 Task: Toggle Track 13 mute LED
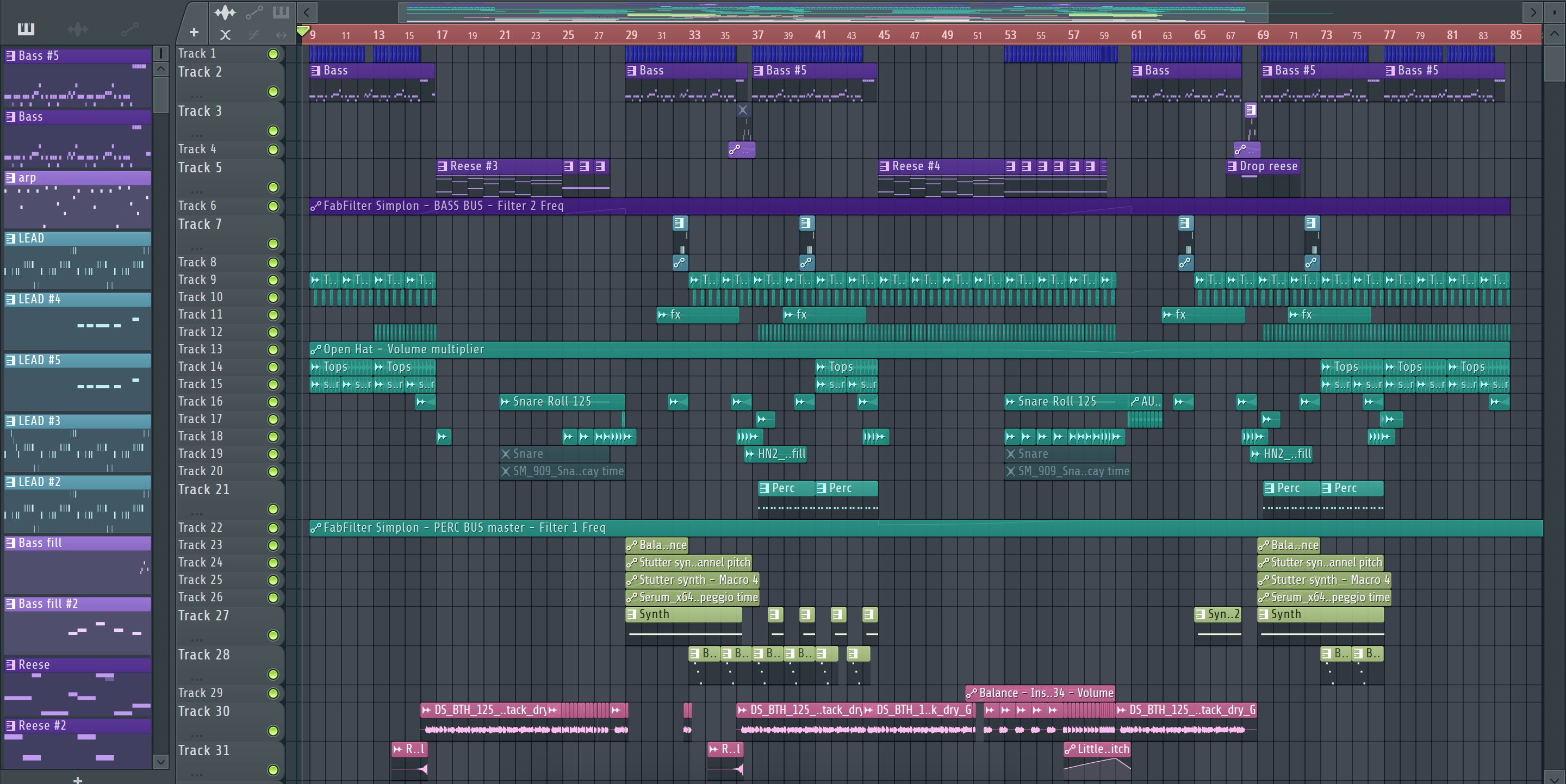click(274, 350)
